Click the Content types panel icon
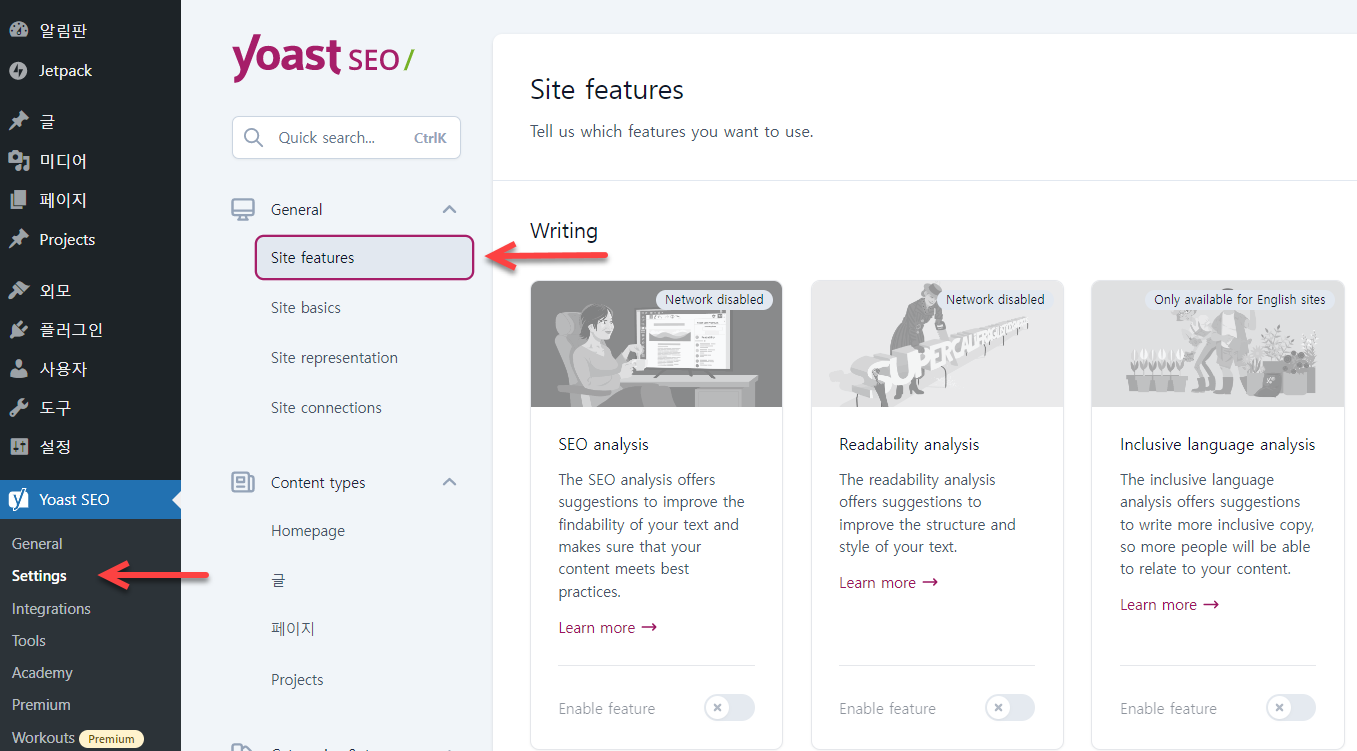The image size is (1357, 751). coord(242,482)
